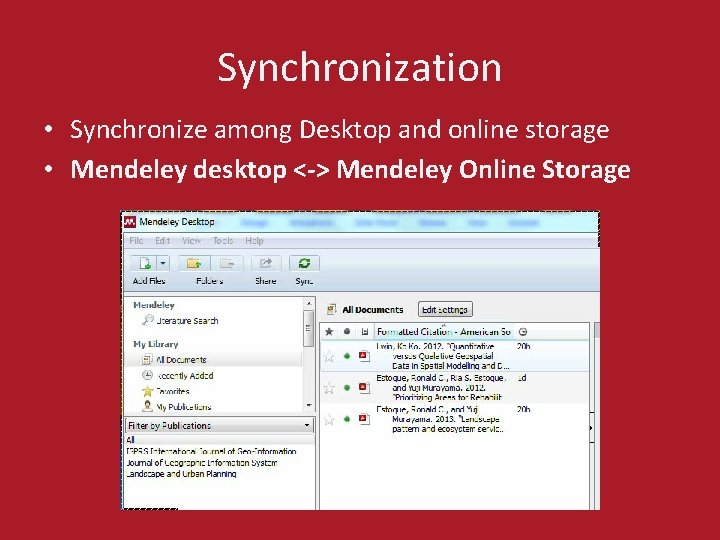The width and height of the screenshot is (720, 540).
Task: Toggle read status dot for Estoque 2012 entry
Action: click(347, 388)
